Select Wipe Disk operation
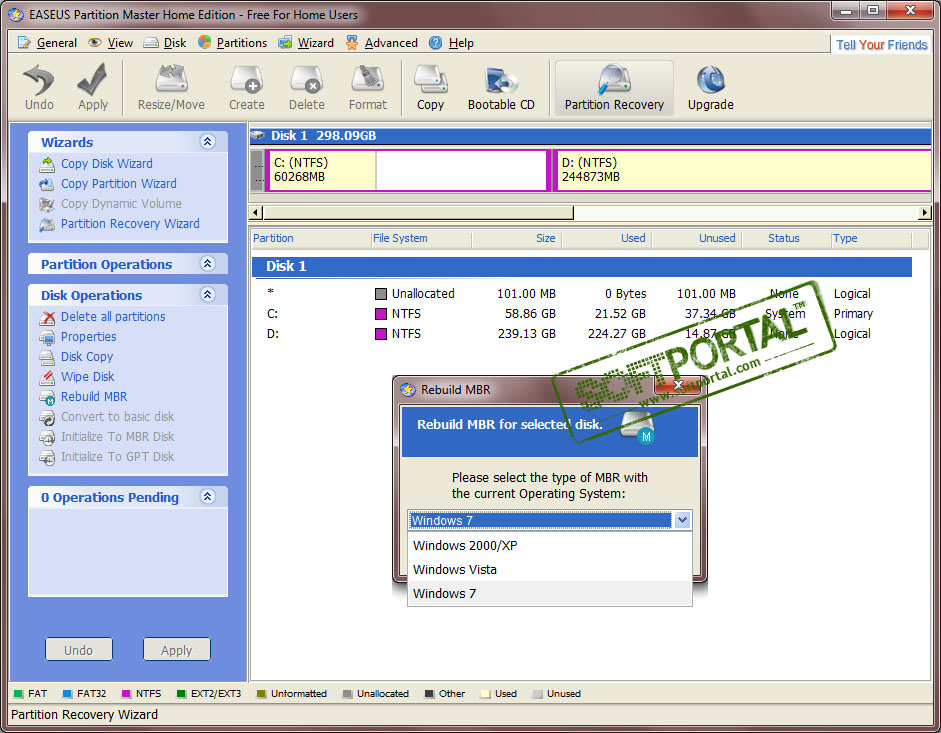Image resolution: width=941 pixels, height=733 pixels. coord(87,376)
